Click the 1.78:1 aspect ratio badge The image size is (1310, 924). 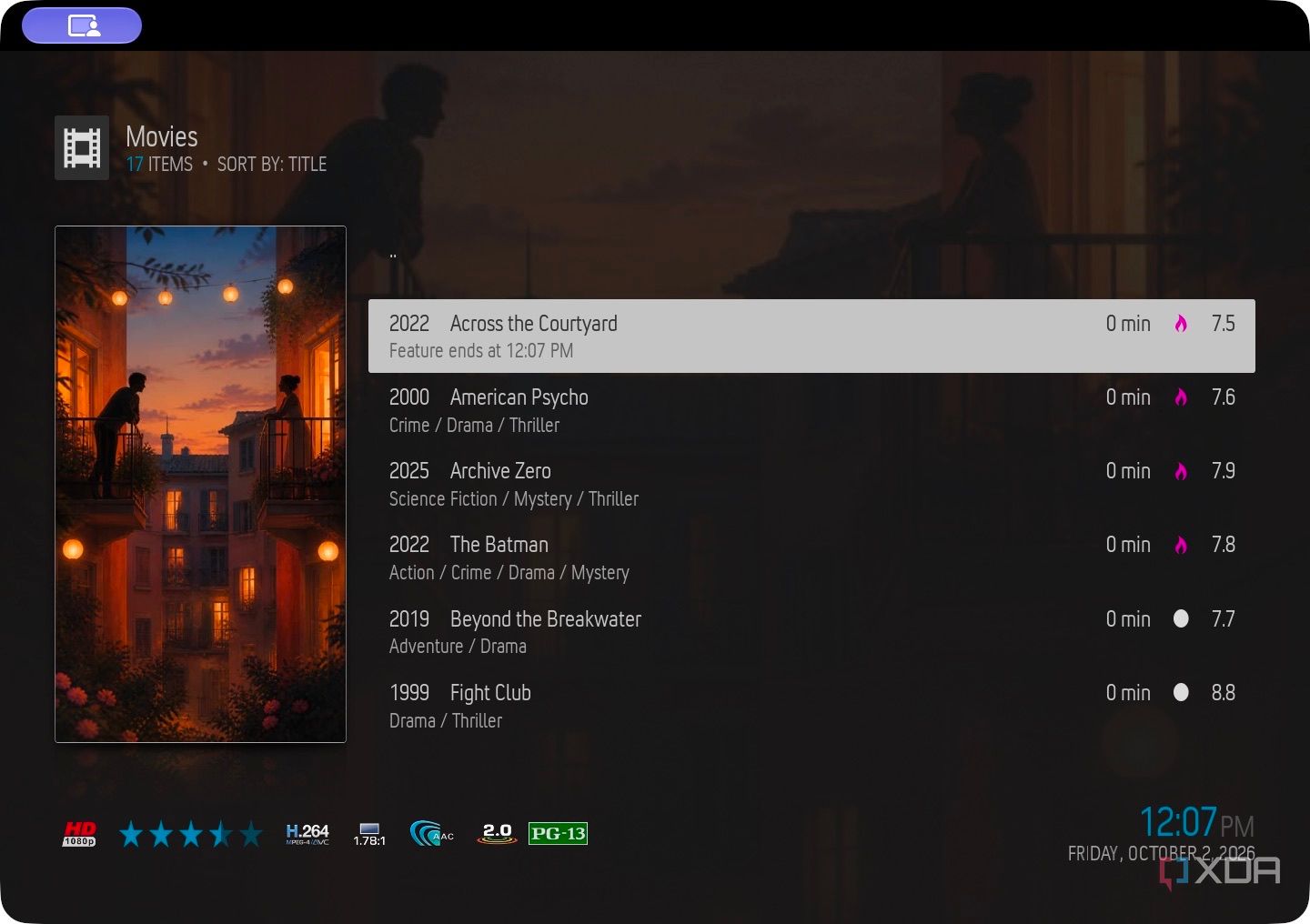(369, 834)
